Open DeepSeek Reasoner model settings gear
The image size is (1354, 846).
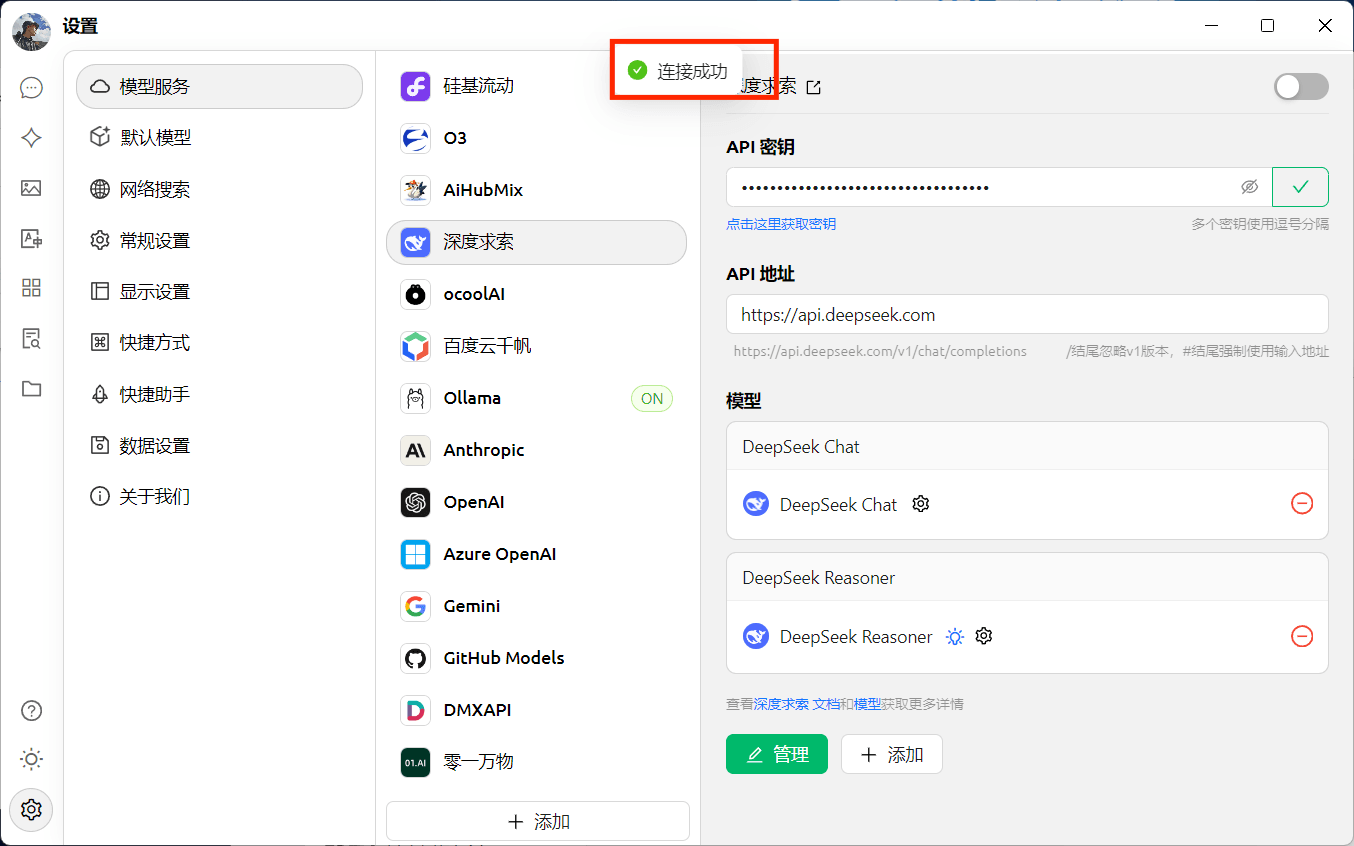[984, 636]
